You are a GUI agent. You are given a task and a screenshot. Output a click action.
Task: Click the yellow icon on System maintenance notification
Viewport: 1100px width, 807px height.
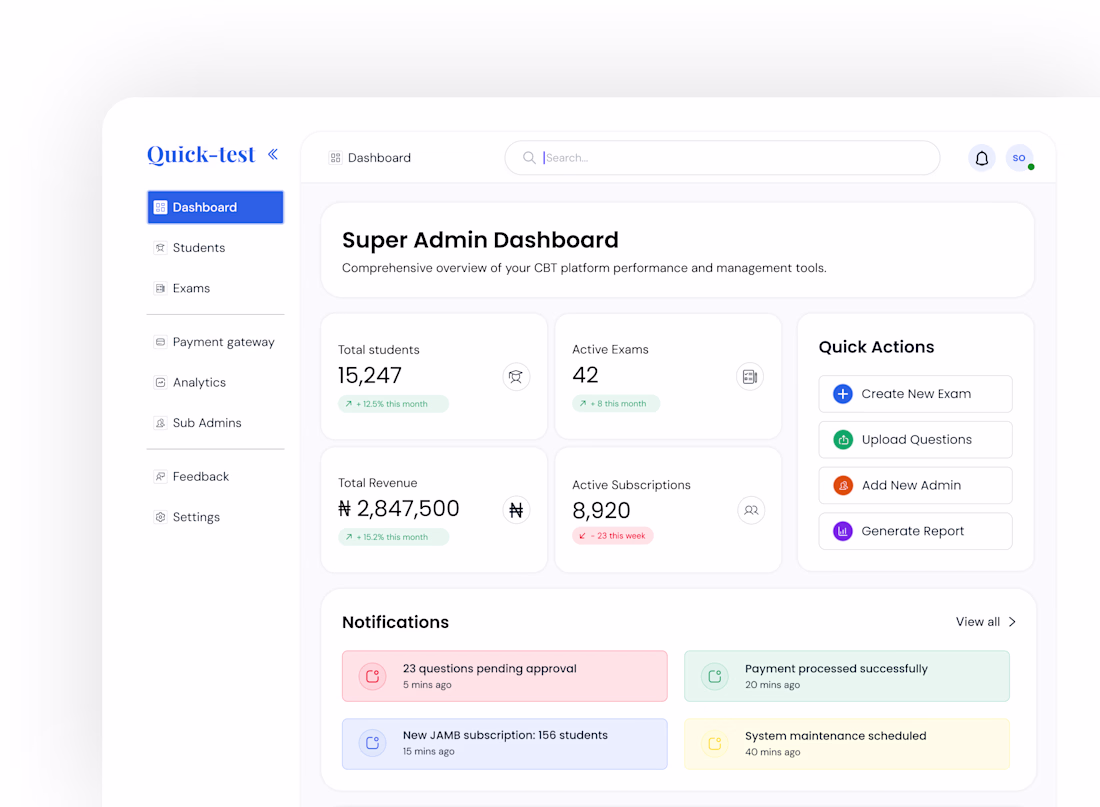715,744
